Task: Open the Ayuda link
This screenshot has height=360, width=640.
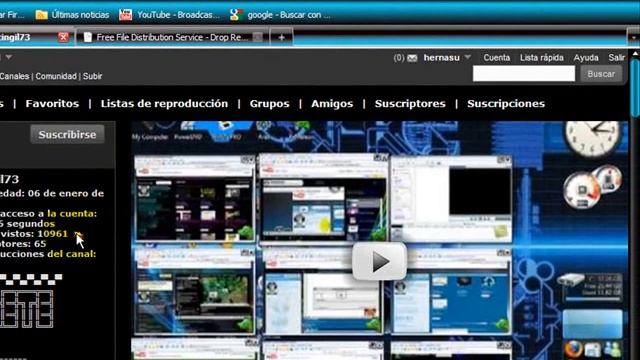Action: point(586,58)
